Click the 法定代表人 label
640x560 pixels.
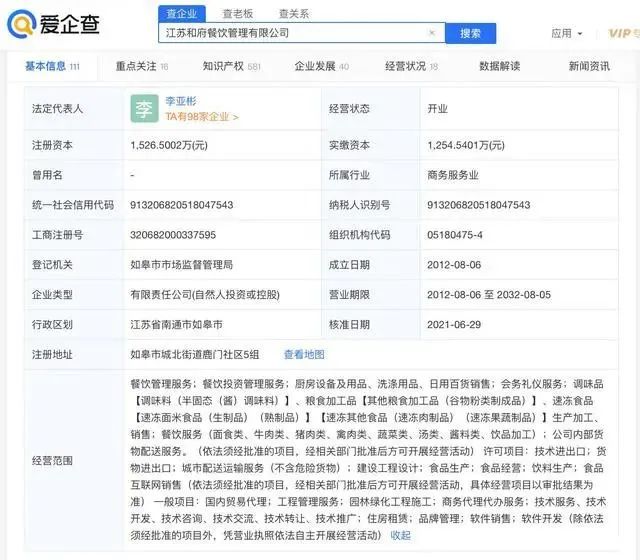[58, 109]
